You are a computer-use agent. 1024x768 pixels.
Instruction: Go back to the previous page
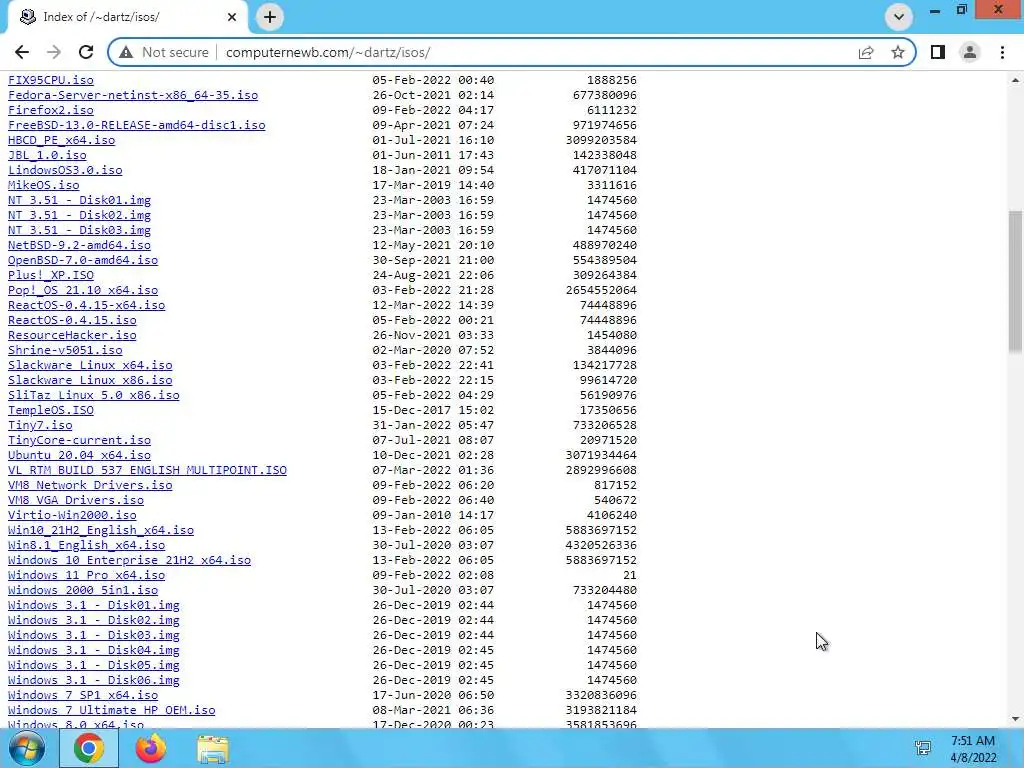(x=22, y=52)
